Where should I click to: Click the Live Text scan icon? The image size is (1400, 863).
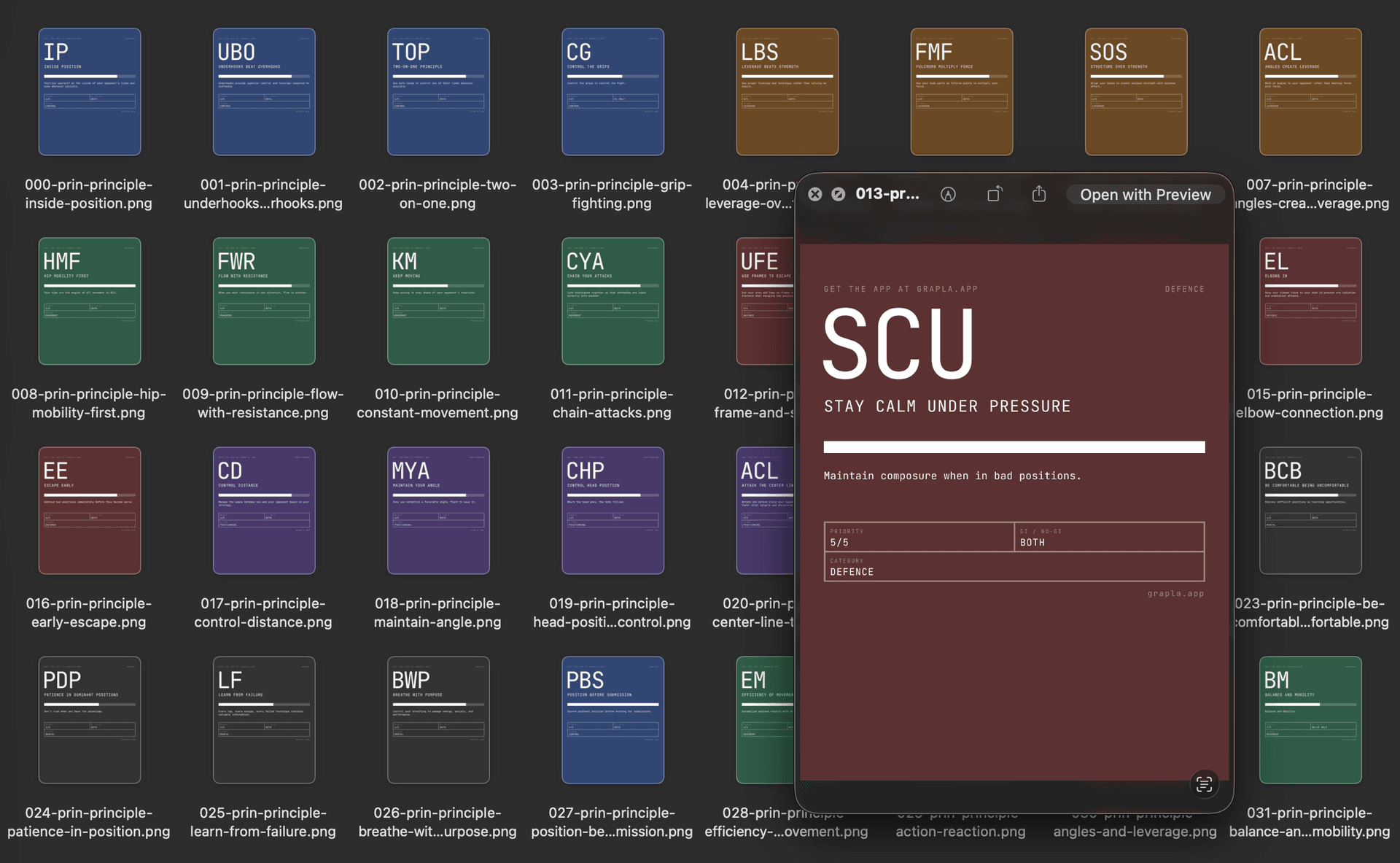pyautogui.click(x=1204, y=784)
